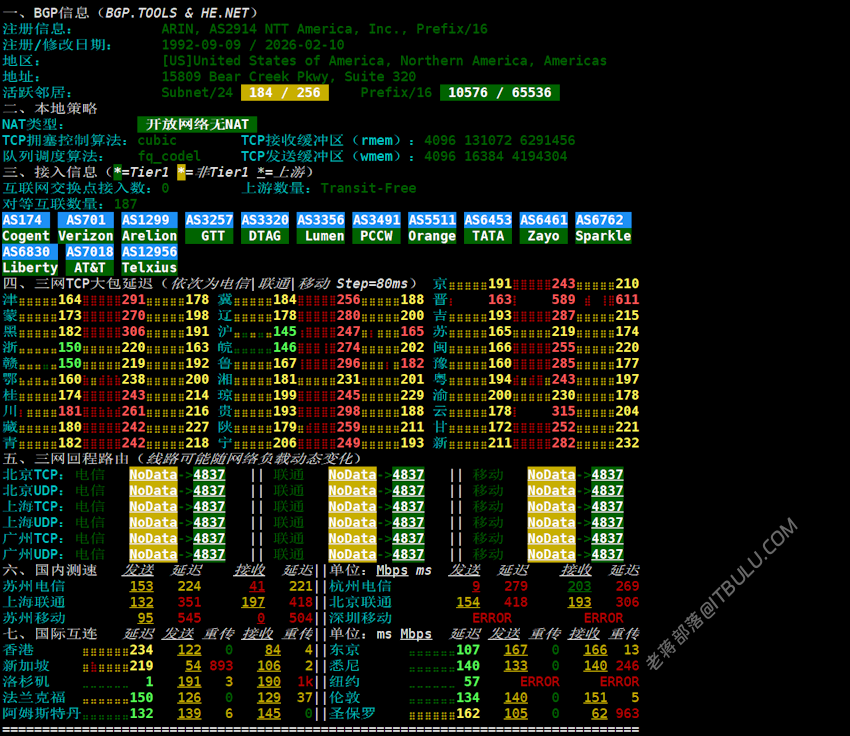Click the 七、国际互连 section heading
This screenshot has width=850, height=736.
coord(50,634)
